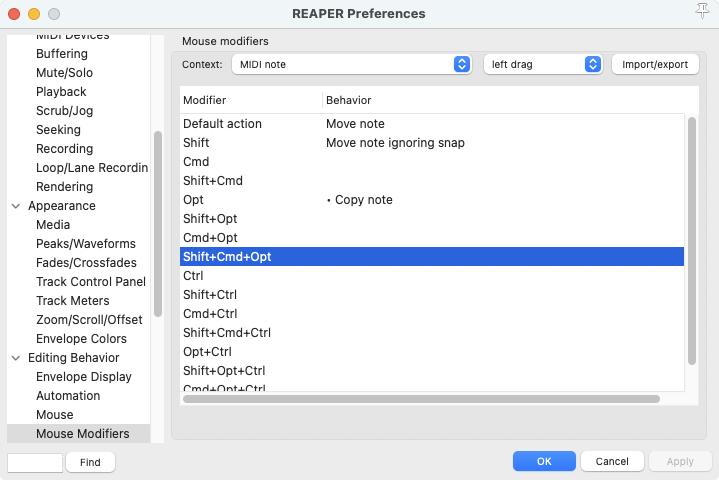Confirm with the OK button
Image resolution: width=719 pixels, height=480 pixels.
point(544,462)
